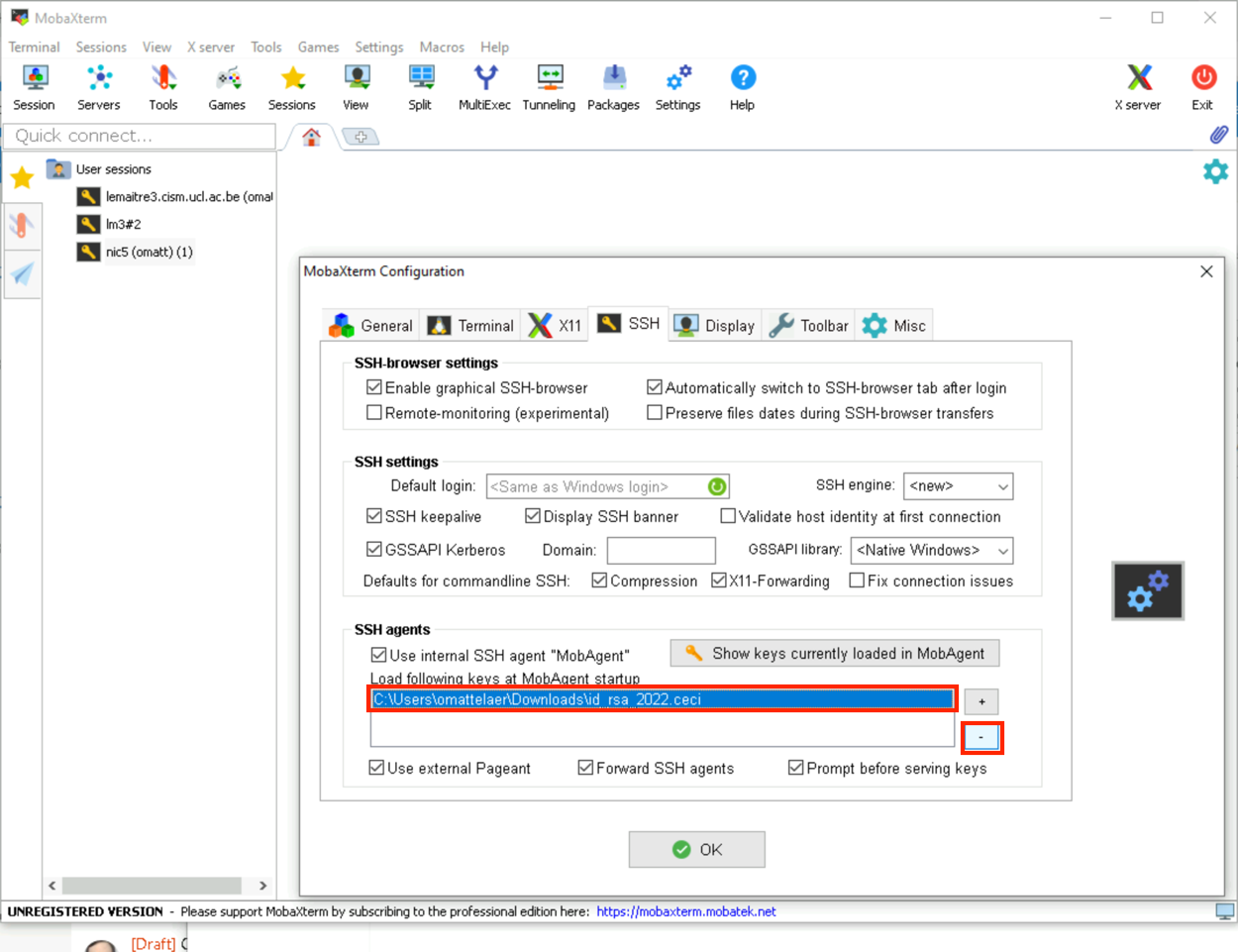Viewport: 1238px width, 952px height.
Task: Toggle X11-Forwarding checkbox
Action: coord(719,581)
